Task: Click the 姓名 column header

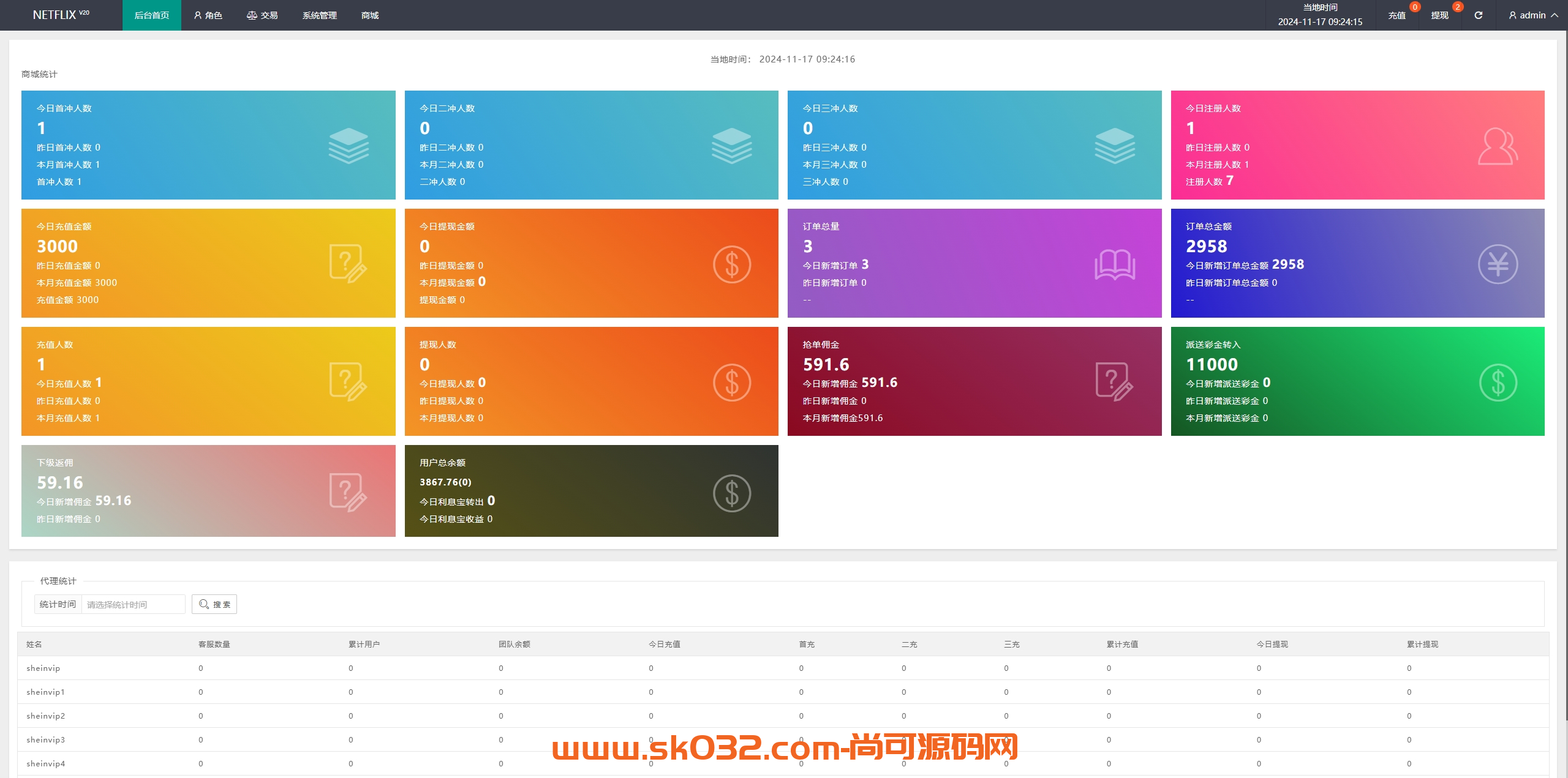Action: coord(34,644)
